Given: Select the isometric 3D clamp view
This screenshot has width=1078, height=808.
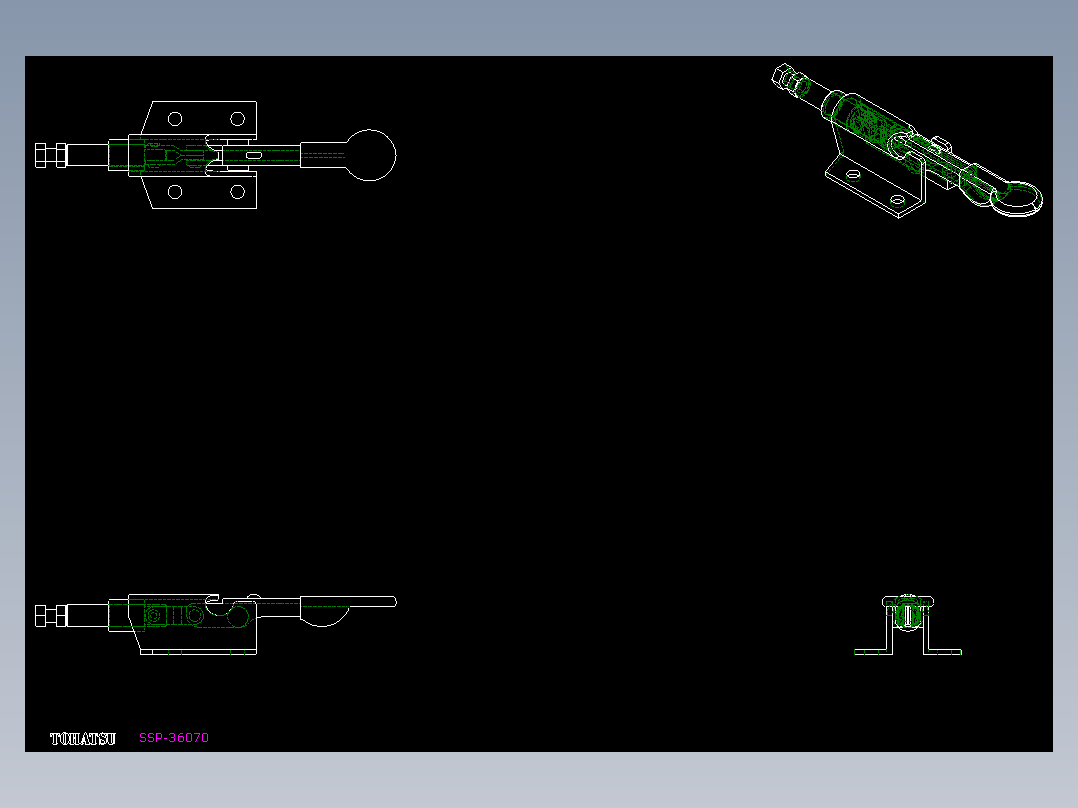Looking at the screenshot, I should [x=907, y=141].
